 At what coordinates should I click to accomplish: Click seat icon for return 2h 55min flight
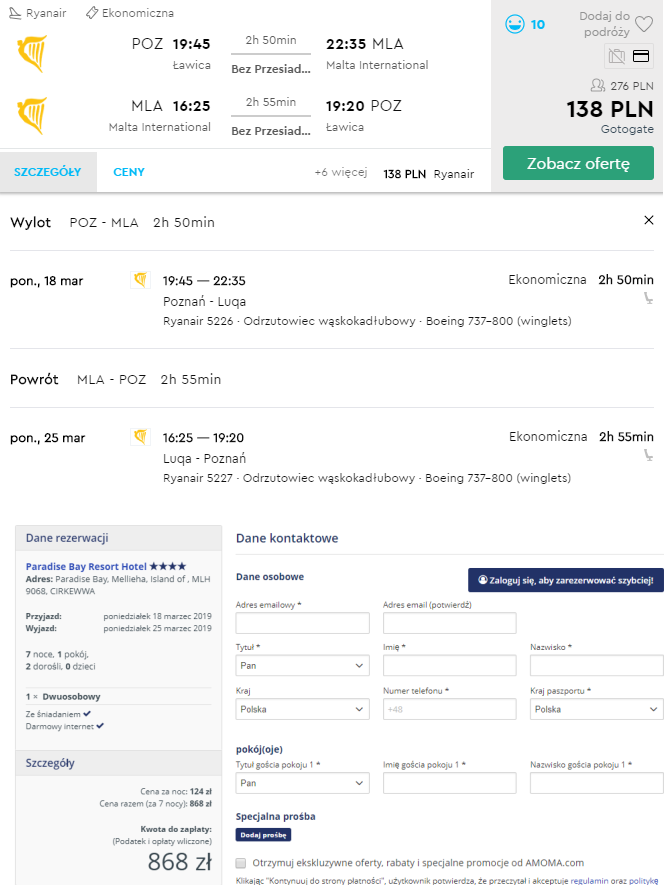(x=648, y=455)
